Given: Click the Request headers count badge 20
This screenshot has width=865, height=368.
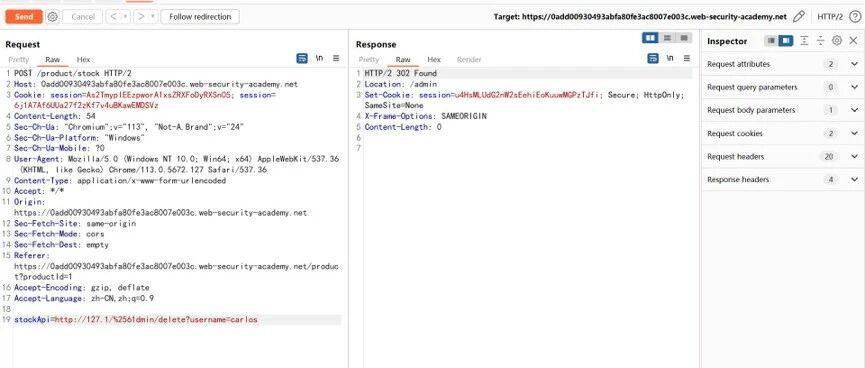Looking at the screenshot, I should (x=828, y=157).
